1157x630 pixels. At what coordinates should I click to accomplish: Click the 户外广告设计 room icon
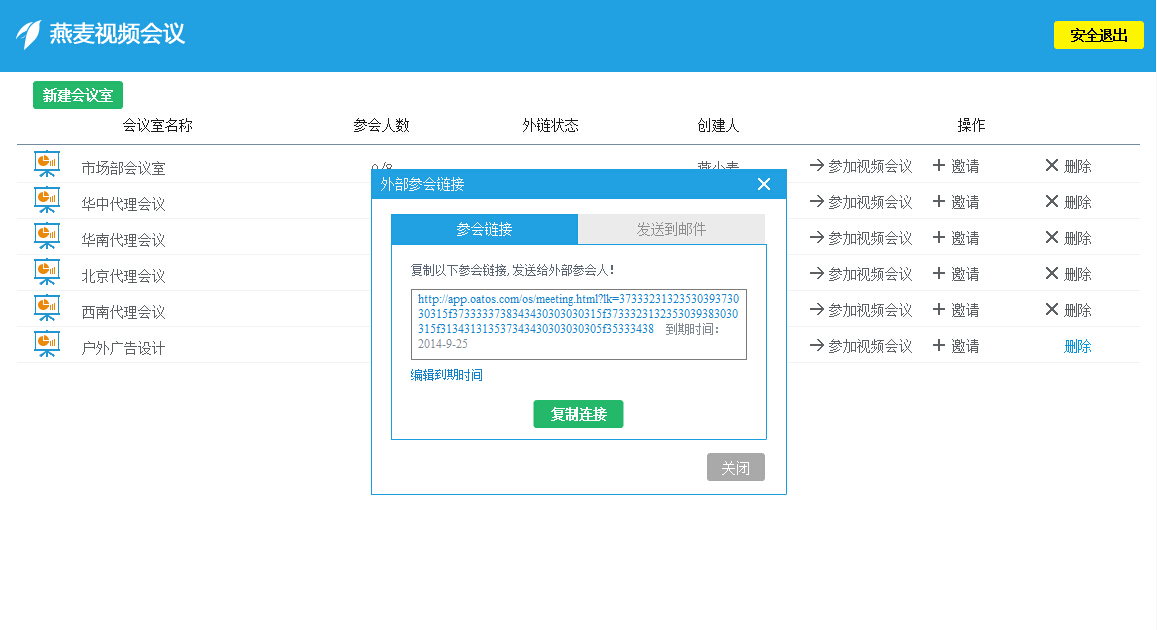(x=46, y=344)
